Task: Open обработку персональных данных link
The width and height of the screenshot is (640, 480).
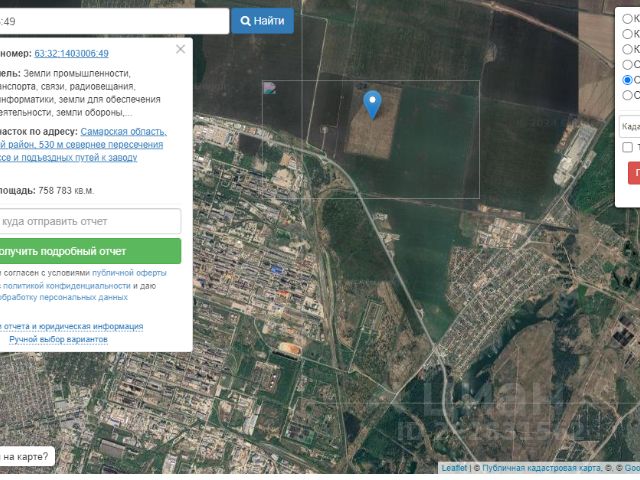Action: tap(64, 297)
